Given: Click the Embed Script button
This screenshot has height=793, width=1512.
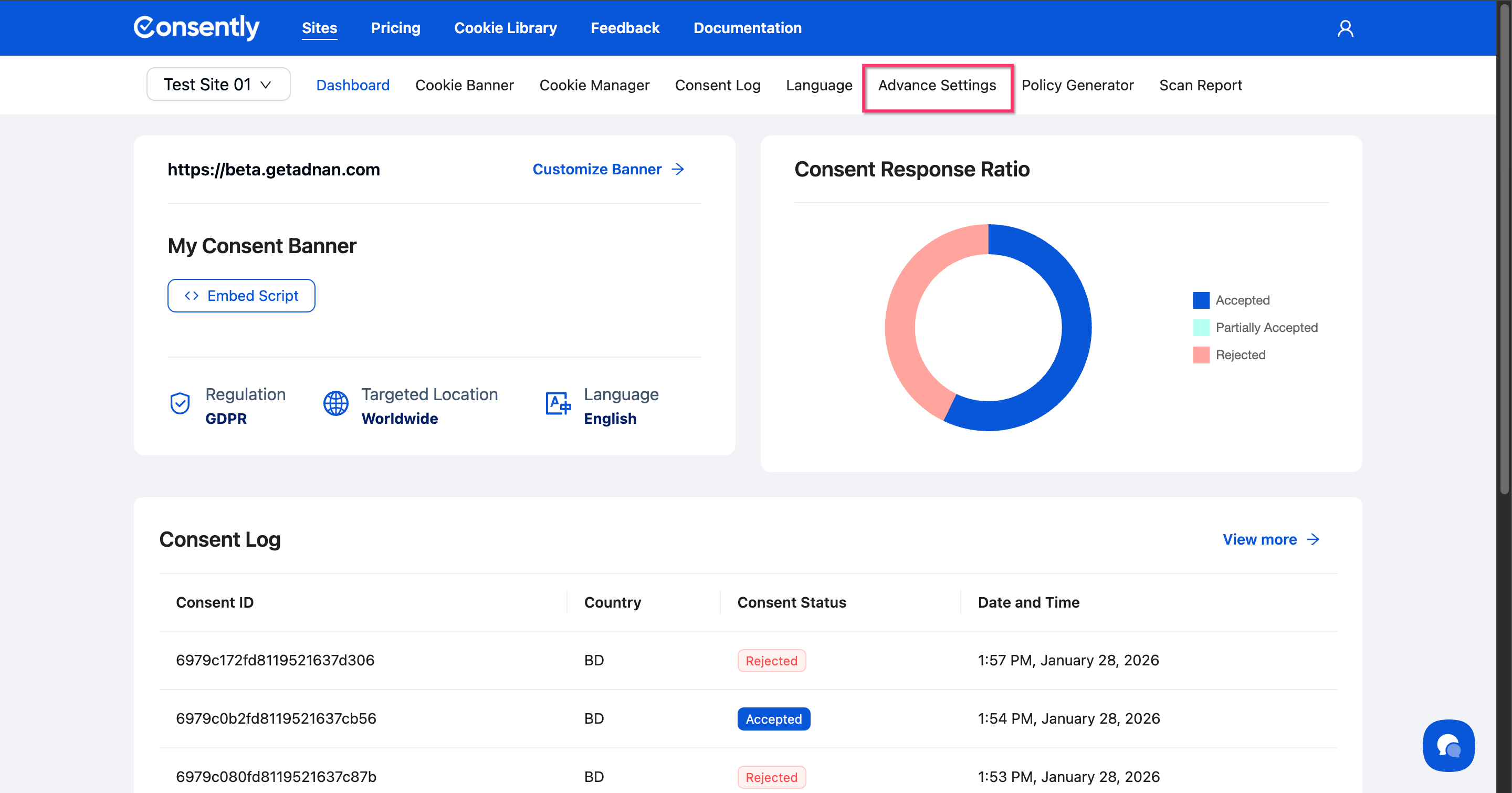Looking at the screenshot, I should point(241,296).
